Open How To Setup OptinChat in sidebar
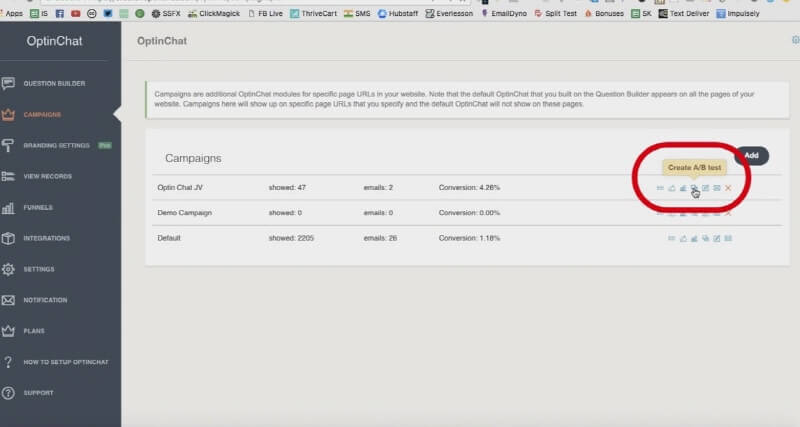The height and width of the screenshot is (427, 800). click(66, 362)
